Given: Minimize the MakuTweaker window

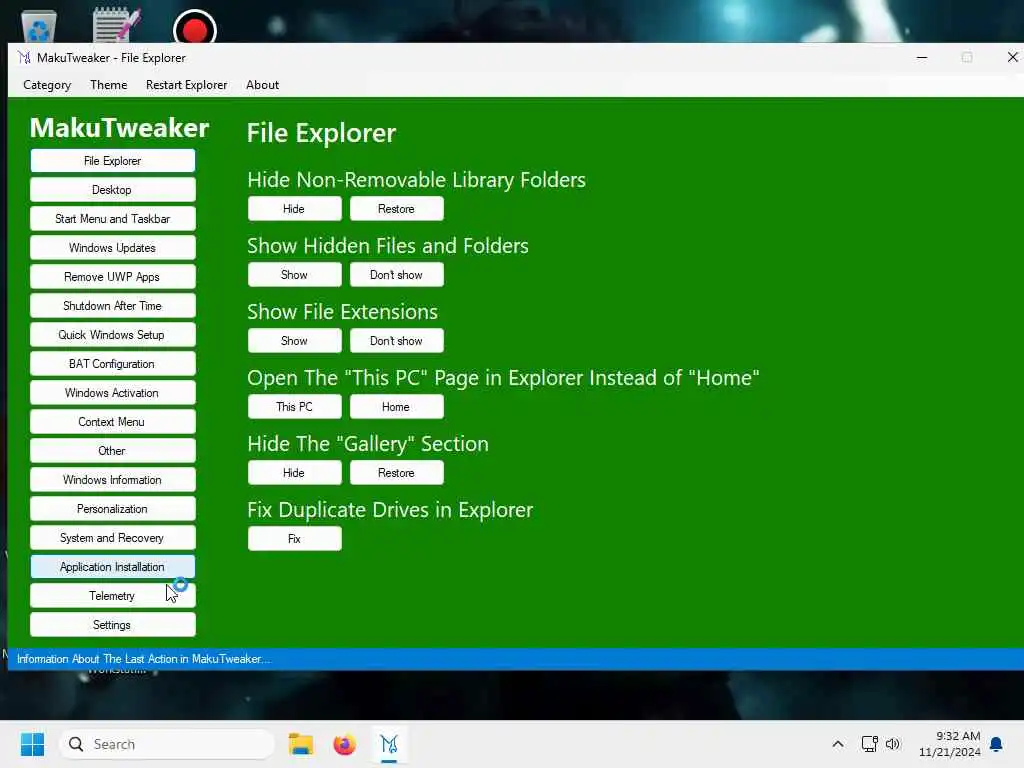Looking at the screenshot, I should 921,57.
